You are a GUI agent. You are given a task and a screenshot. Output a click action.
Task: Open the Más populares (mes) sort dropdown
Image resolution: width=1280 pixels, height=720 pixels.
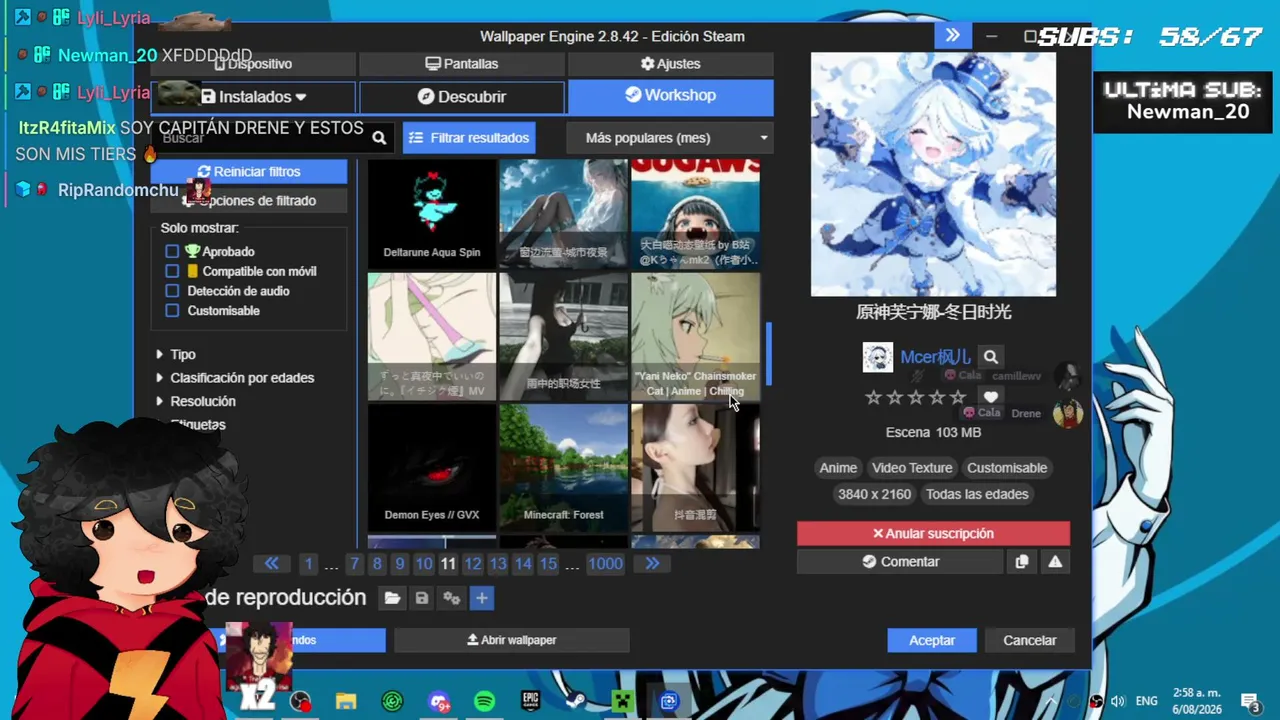pyautogui.click(x=670, y=138)
